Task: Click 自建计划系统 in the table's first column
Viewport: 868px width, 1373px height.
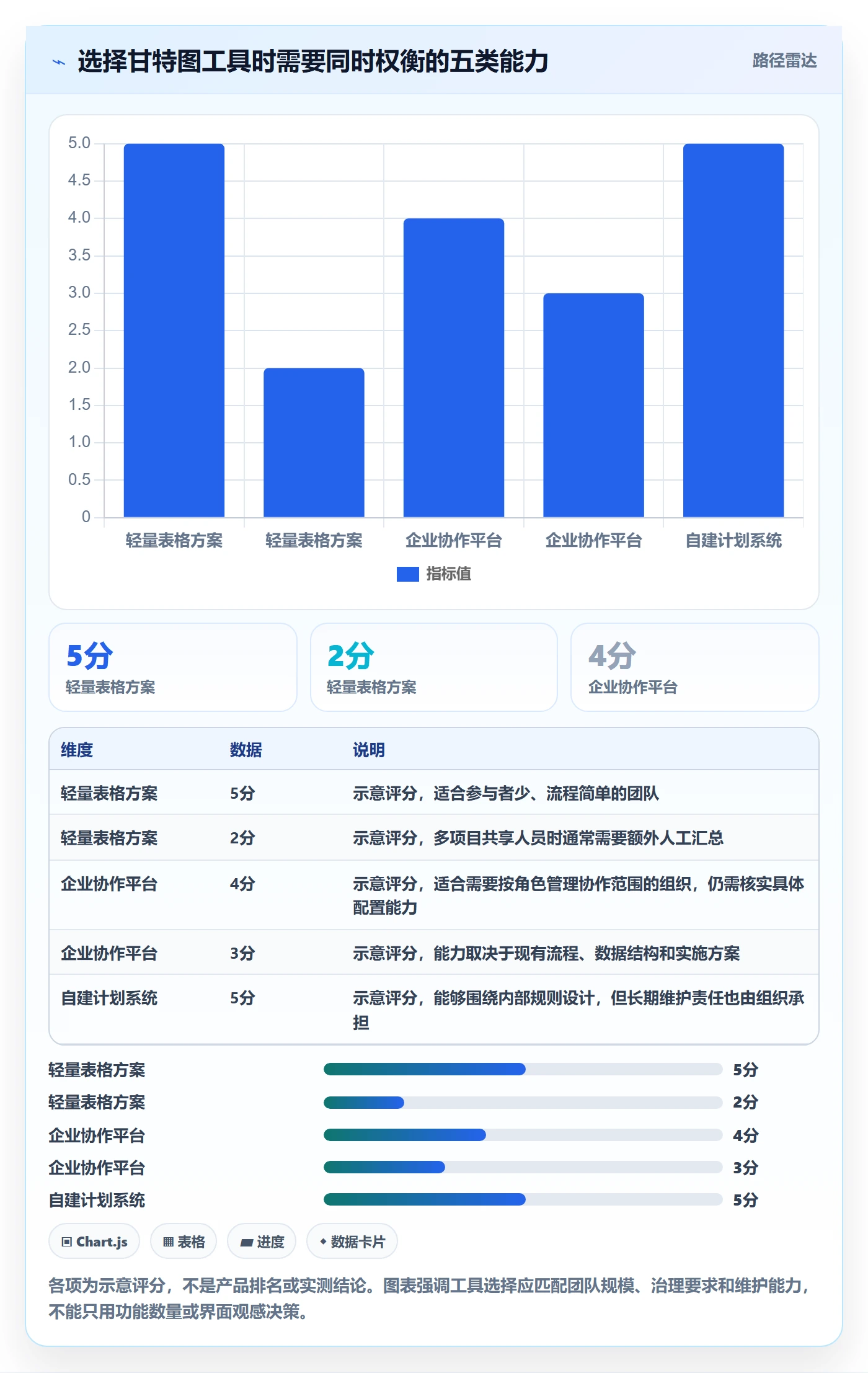Action: 109,998
